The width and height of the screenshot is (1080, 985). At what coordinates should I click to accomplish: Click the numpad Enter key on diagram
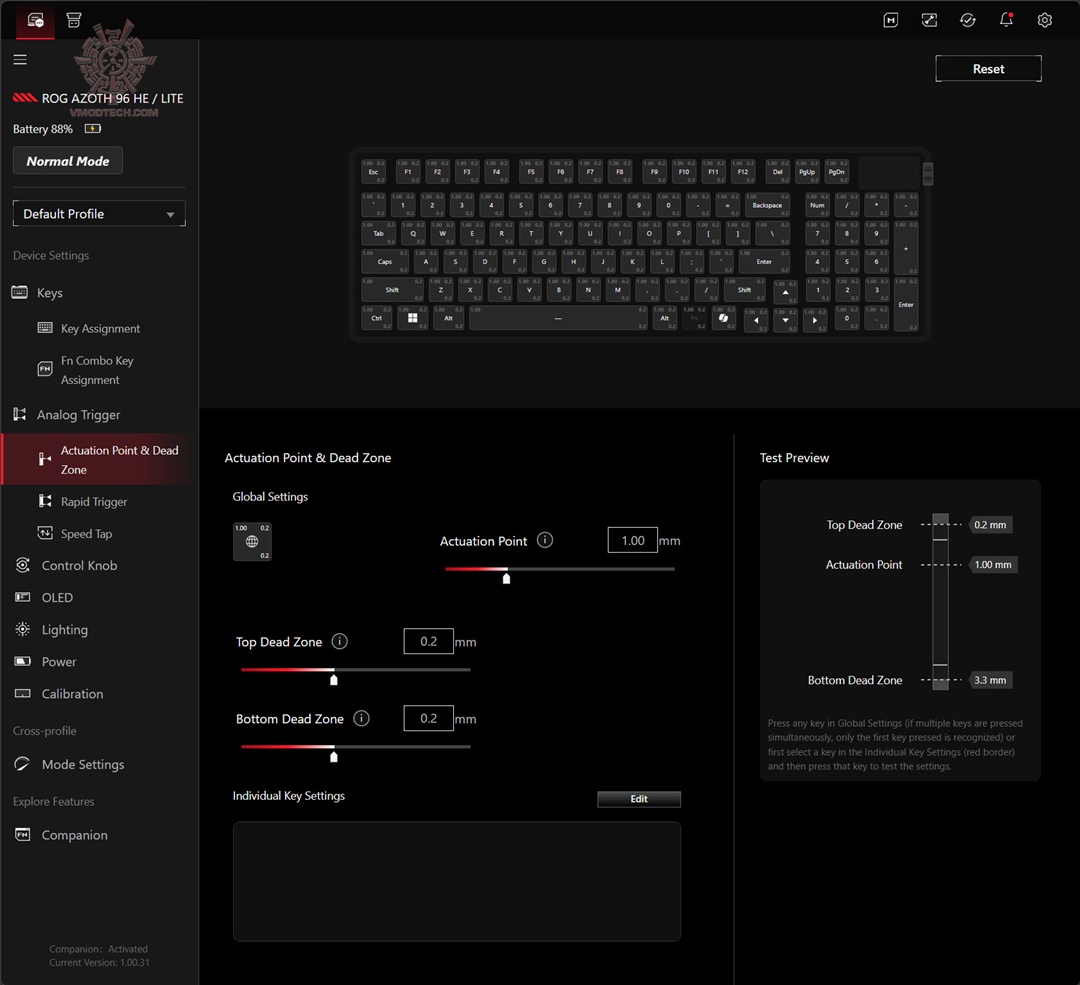click(906, 304)
